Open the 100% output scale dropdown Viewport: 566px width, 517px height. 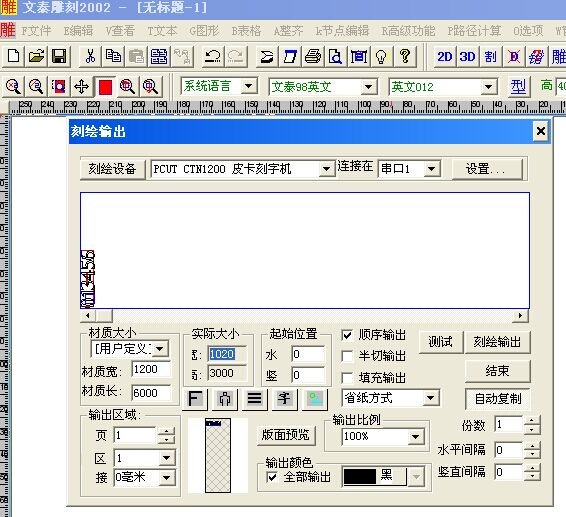(x=416, y=437)
